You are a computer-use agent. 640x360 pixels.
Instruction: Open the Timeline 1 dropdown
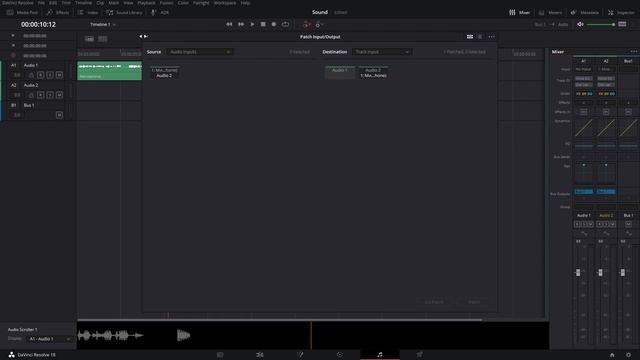[102, 24]
